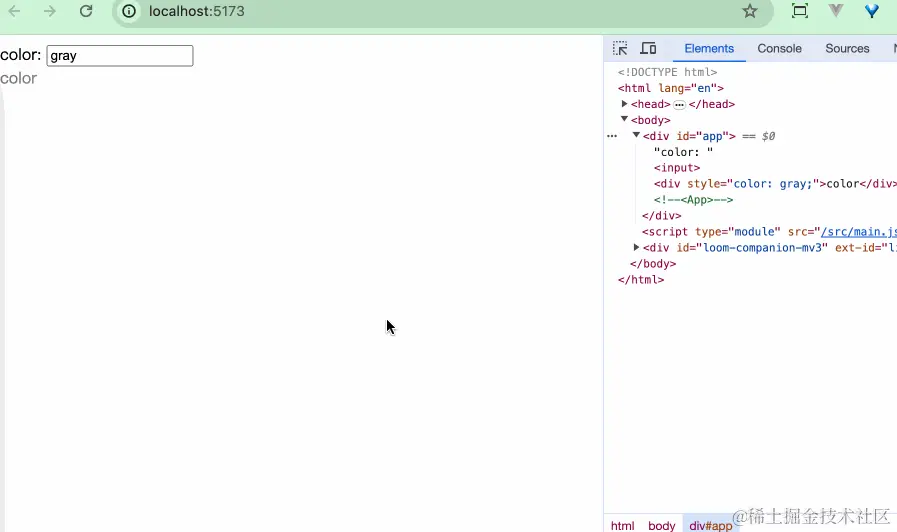Activate the inspect element picker
Viewport: 897px width, 532px height.
[620, 49]
